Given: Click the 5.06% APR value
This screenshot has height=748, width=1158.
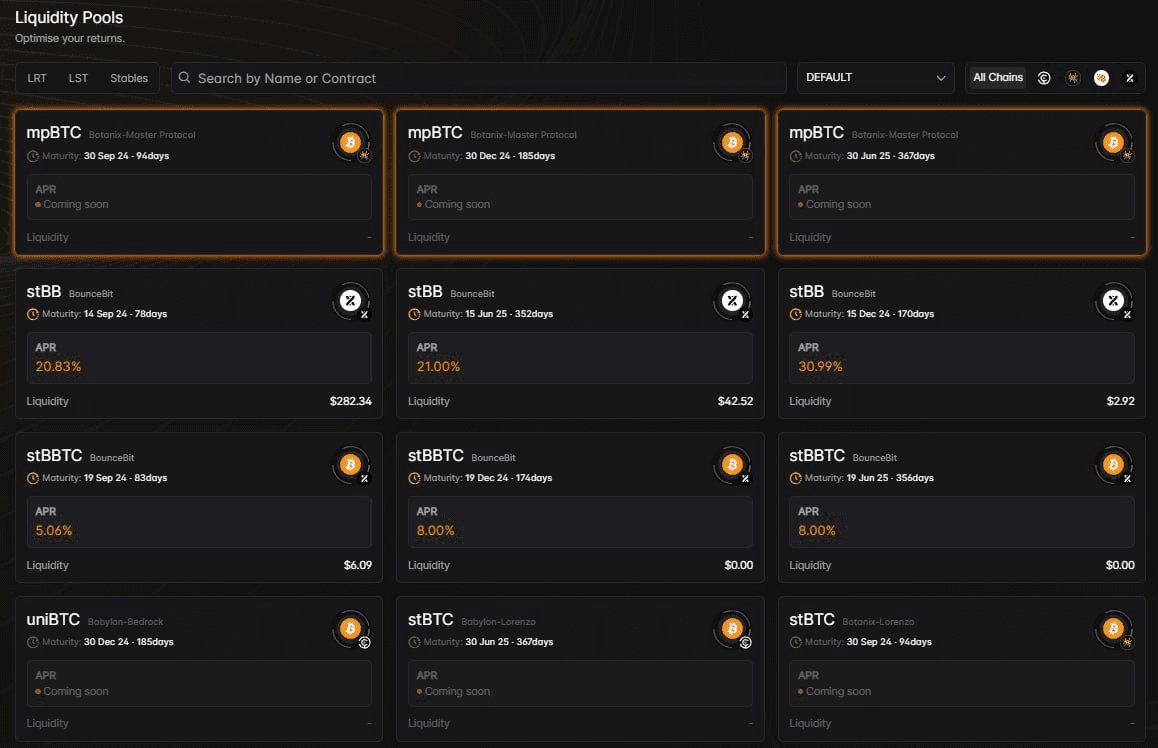Looking at the screenshot, I should pyautogui.click(x=54, y=530).
